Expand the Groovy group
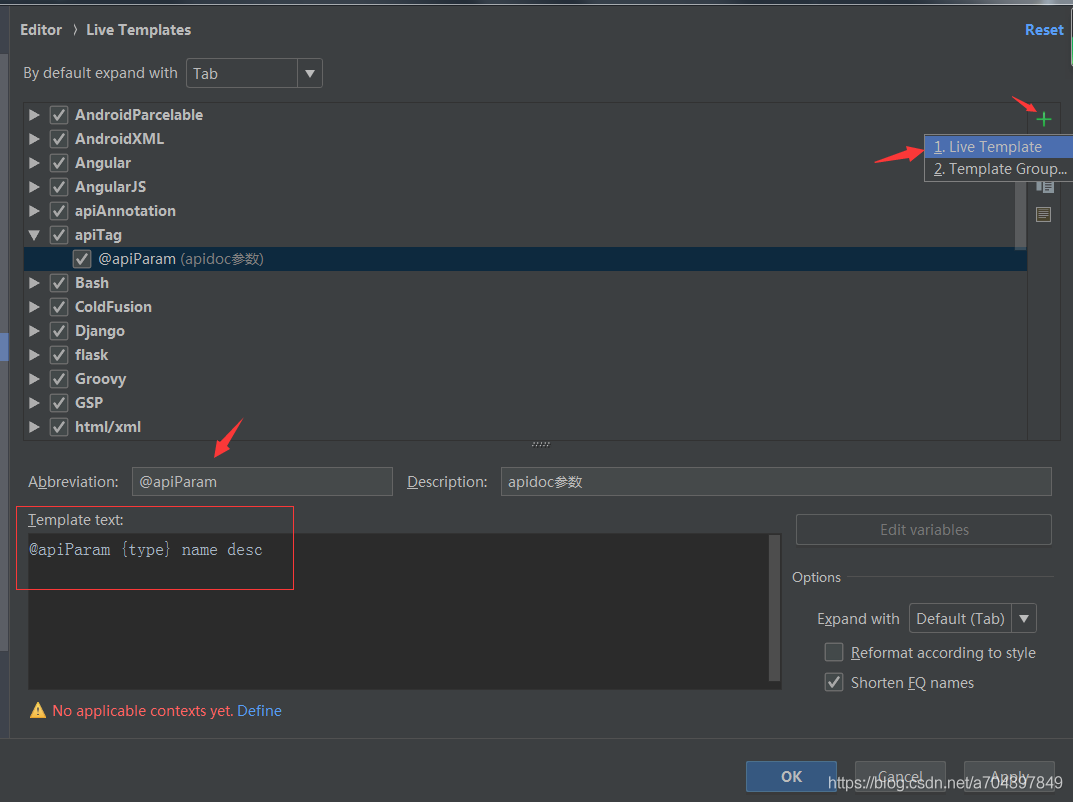1073x802 pixels. pos(34,378)
